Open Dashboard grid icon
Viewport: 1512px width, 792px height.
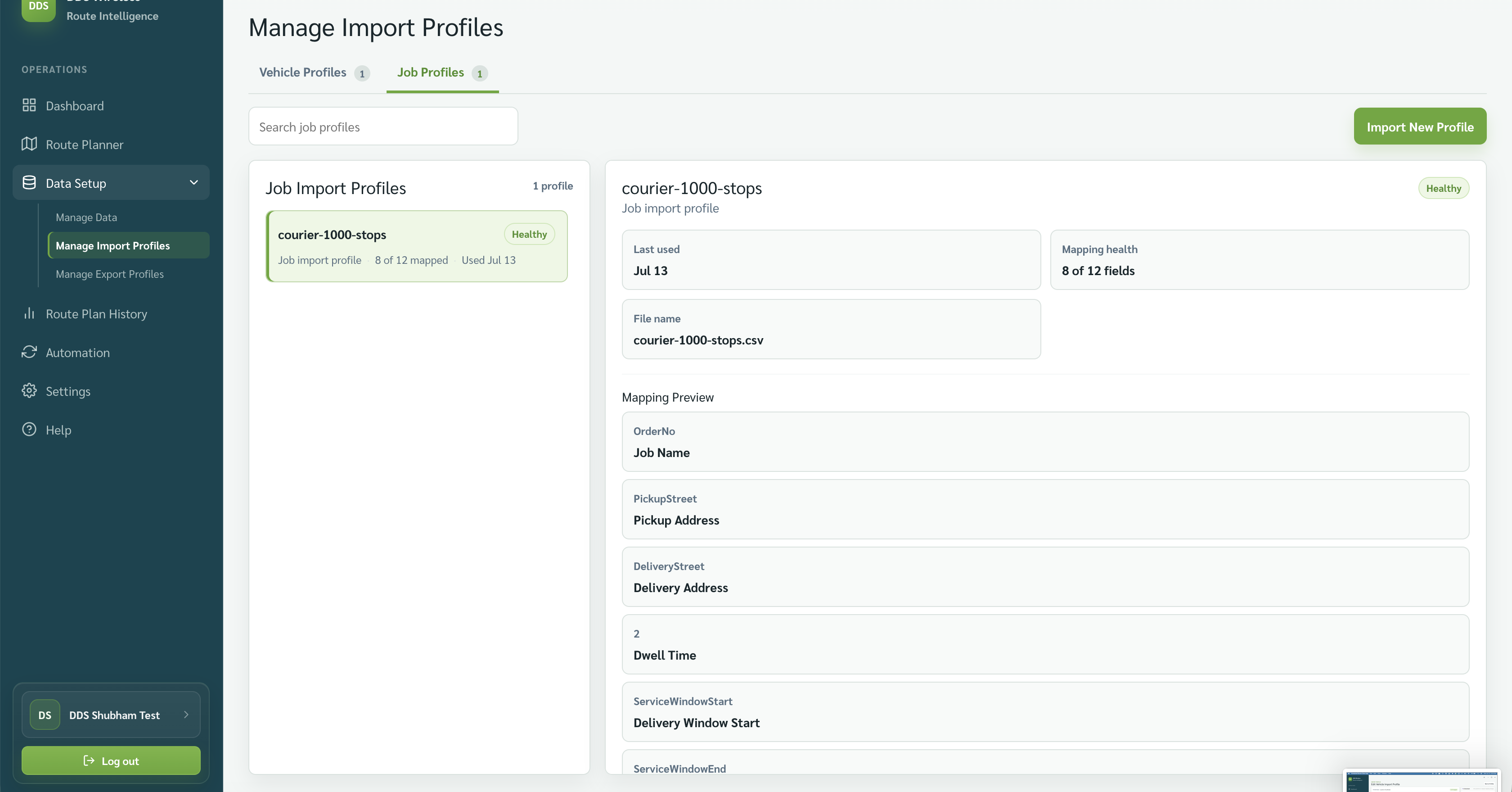29,105
